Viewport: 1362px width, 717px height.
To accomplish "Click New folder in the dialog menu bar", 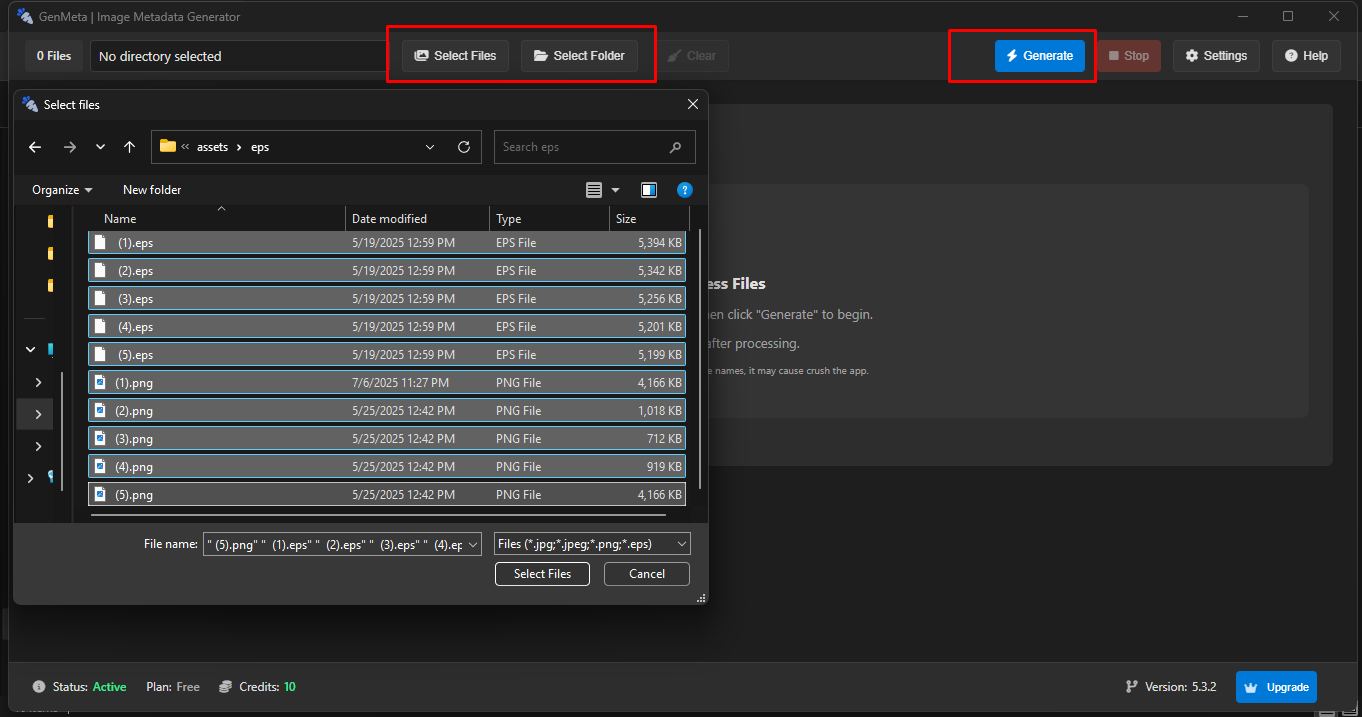I will (151, 189).
